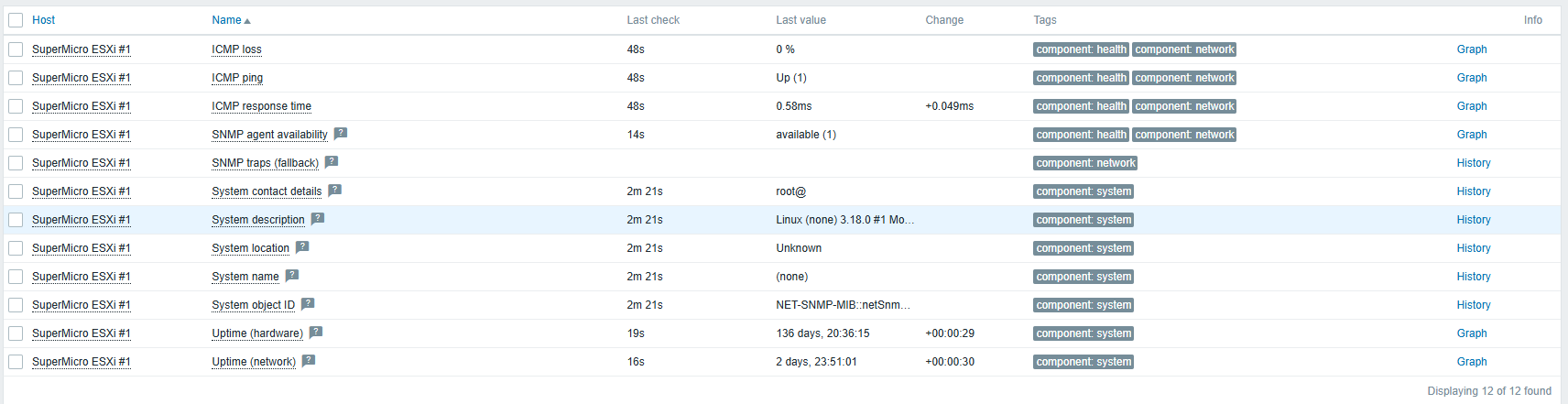
Task: Open History for System description
Action: (1474, 220)
